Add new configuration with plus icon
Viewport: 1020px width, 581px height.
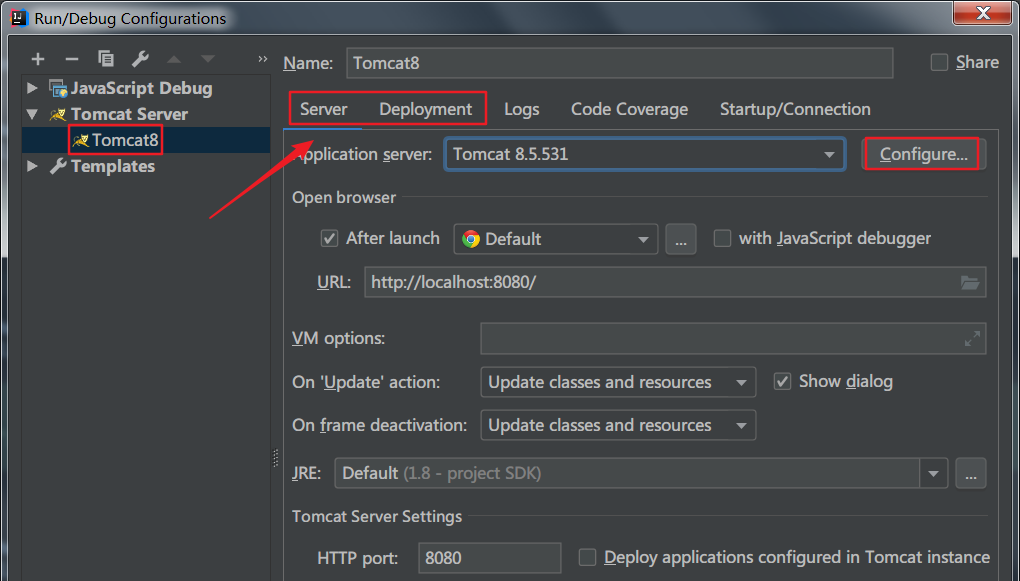pos(38,59)
